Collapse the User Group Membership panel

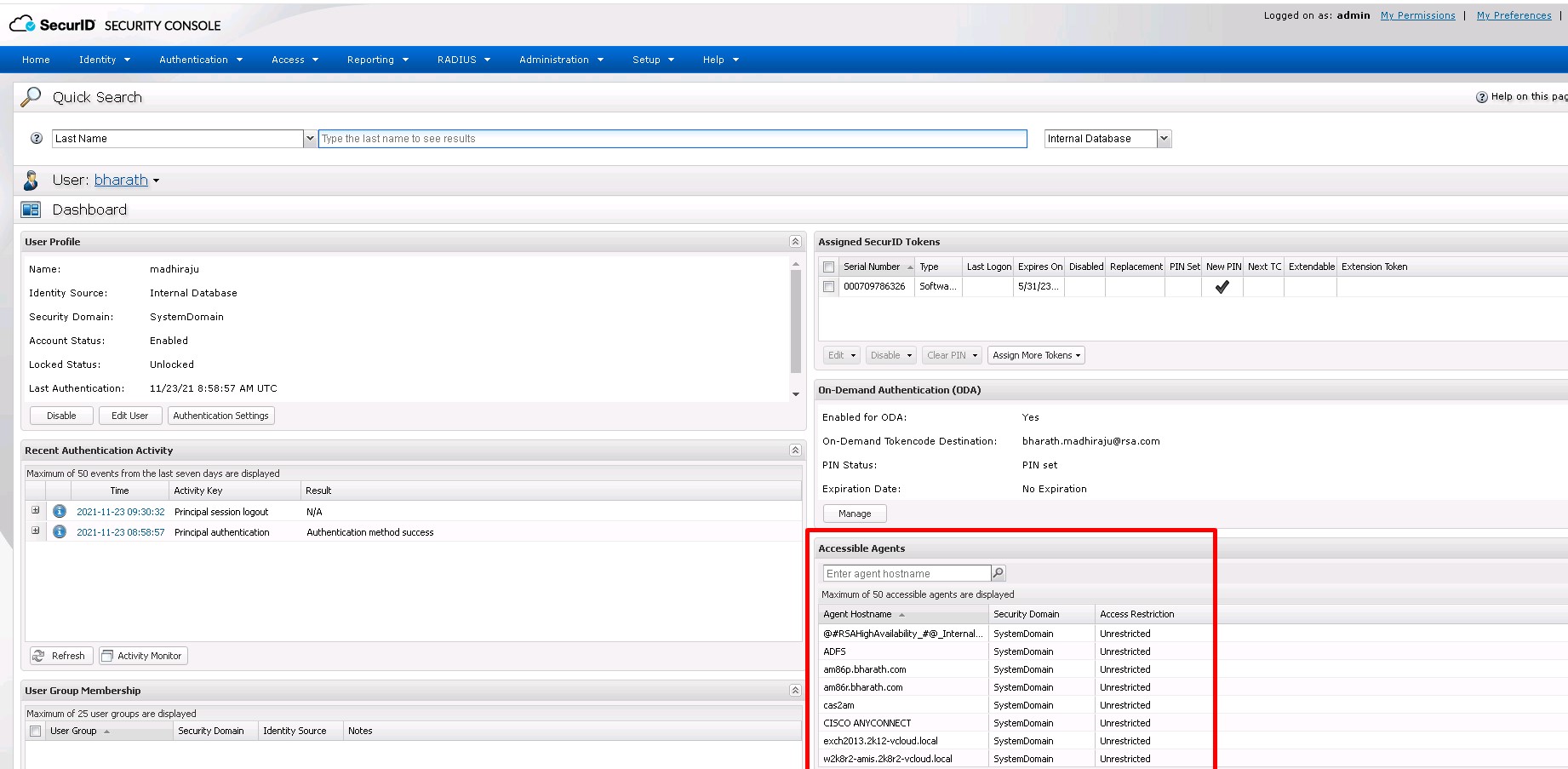(795, 691)
